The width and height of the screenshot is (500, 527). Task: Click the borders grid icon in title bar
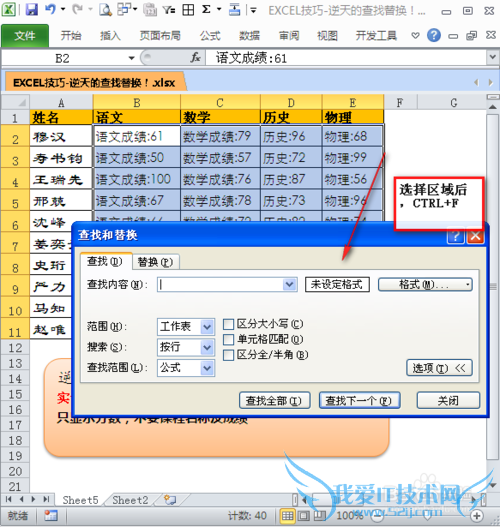click(188, 9)
